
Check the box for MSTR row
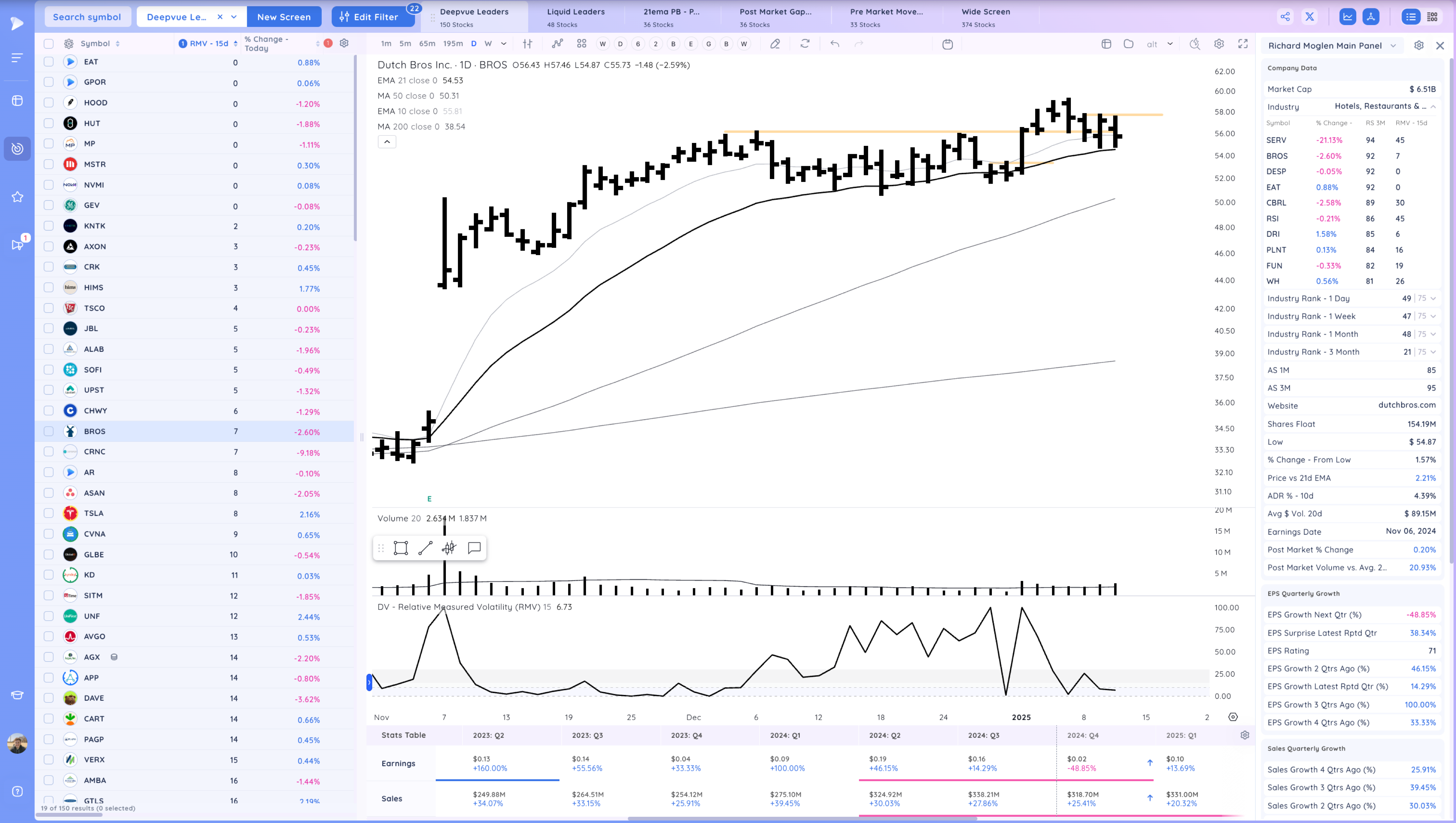[x=49, y=164]
